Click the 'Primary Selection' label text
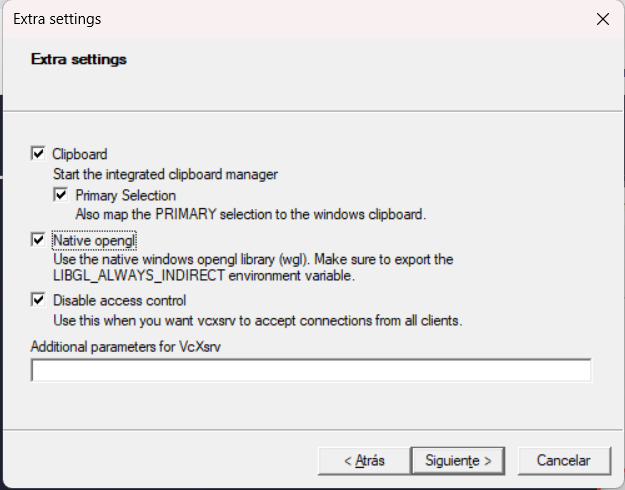Screen dimensions: 625x490 pyautogui.click(x=125, y=195)
